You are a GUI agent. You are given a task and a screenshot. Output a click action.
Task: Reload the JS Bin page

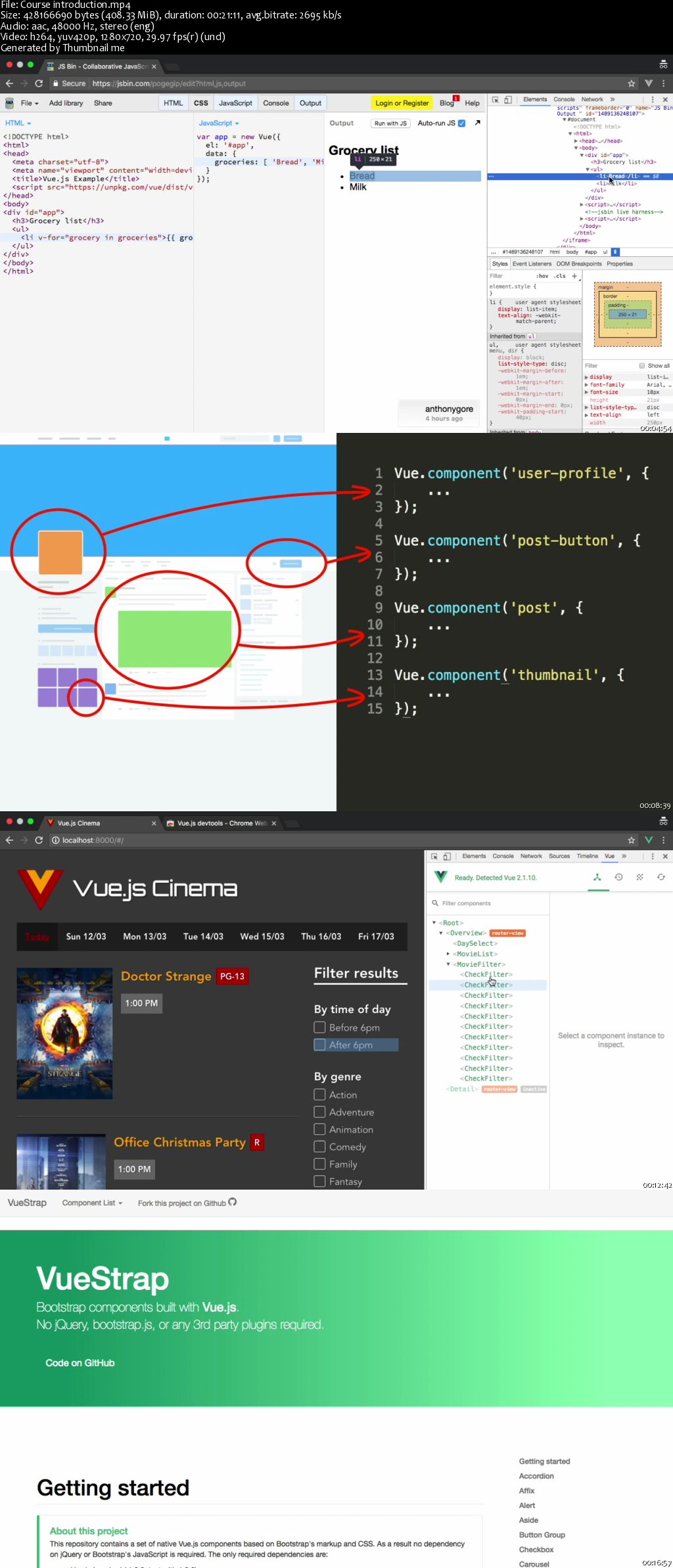click(39, 83)
